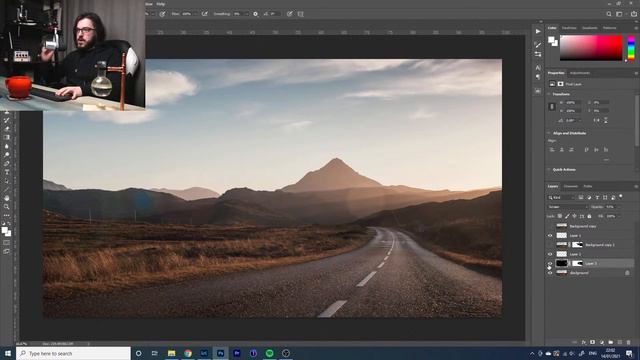Viewport: 640px width, 360px height.
Task: Change screen mode via bottom toolbar icon
Action: point(7,251)
